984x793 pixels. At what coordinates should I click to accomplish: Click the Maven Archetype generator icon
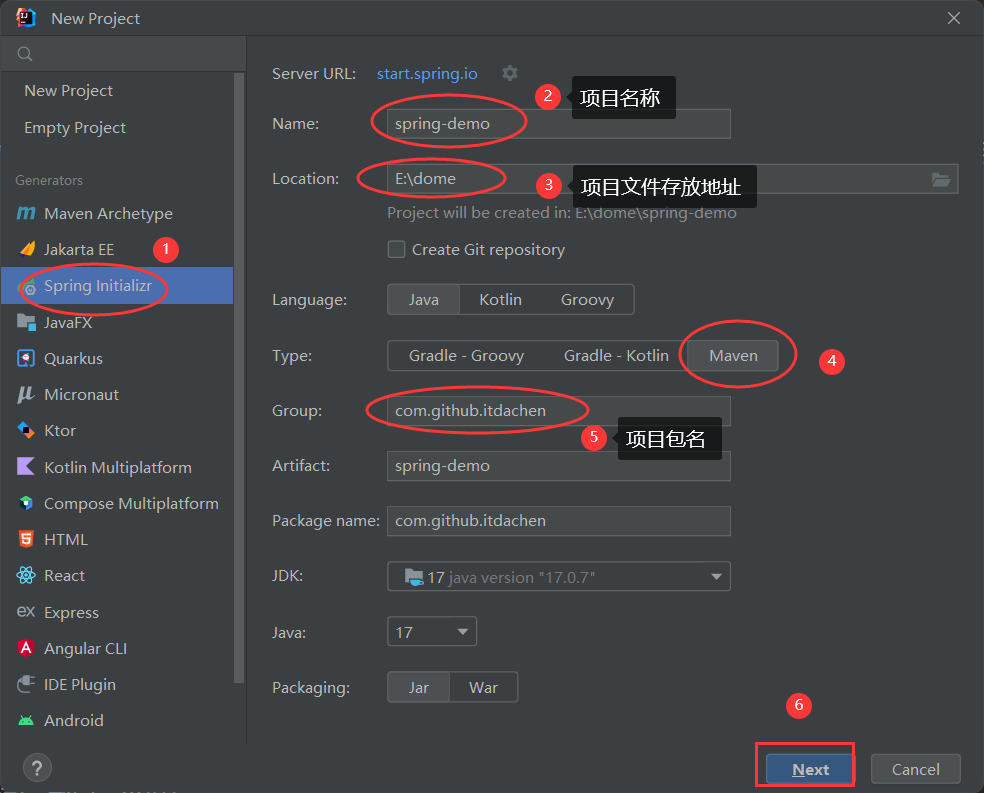(26, 214)
